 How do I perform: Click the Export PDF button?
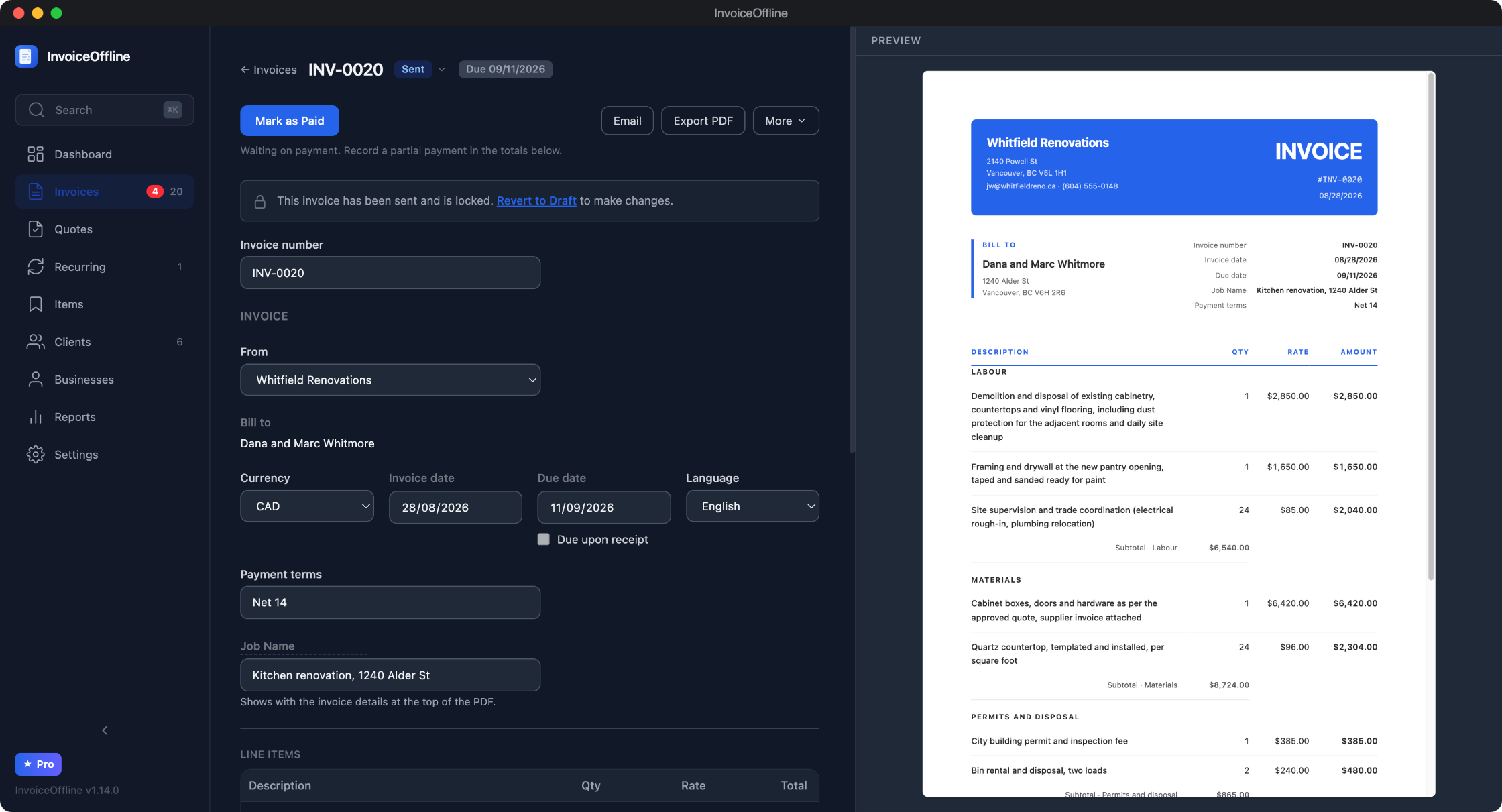tap(703, 121)
